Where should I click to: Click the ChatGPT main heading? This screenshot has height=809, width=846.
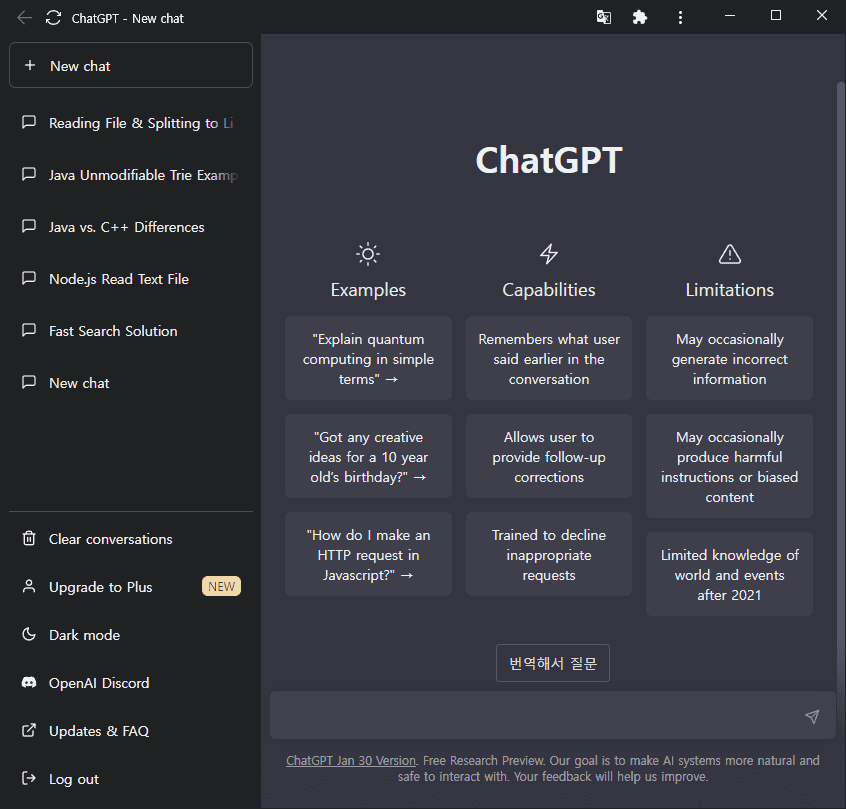[549, 160]
